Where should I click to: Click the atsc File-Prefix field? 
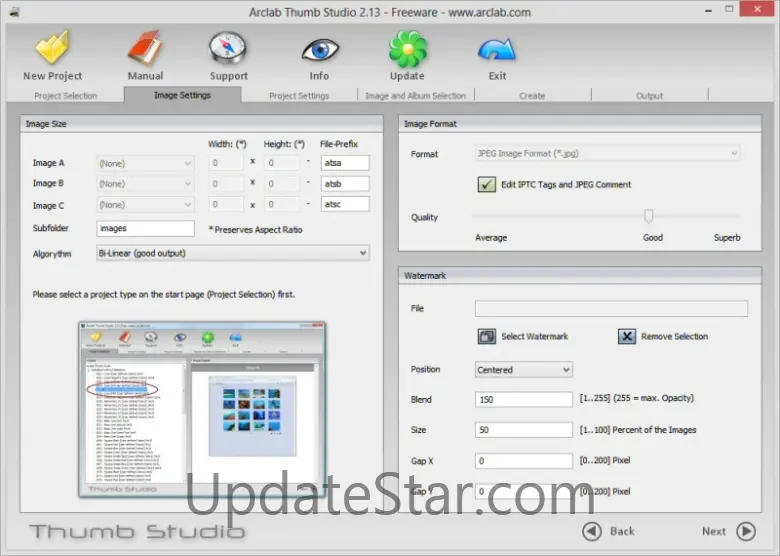(345, 204)
